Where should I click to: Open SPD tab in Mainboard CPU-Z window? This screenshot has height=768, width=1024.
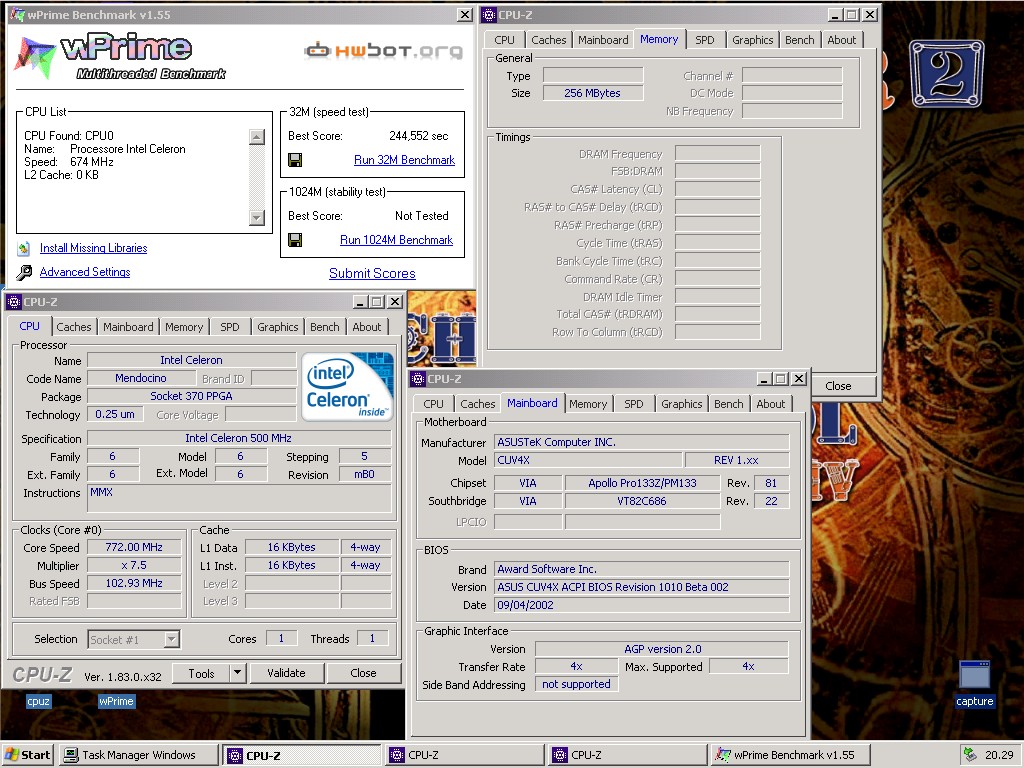[633, 404]
